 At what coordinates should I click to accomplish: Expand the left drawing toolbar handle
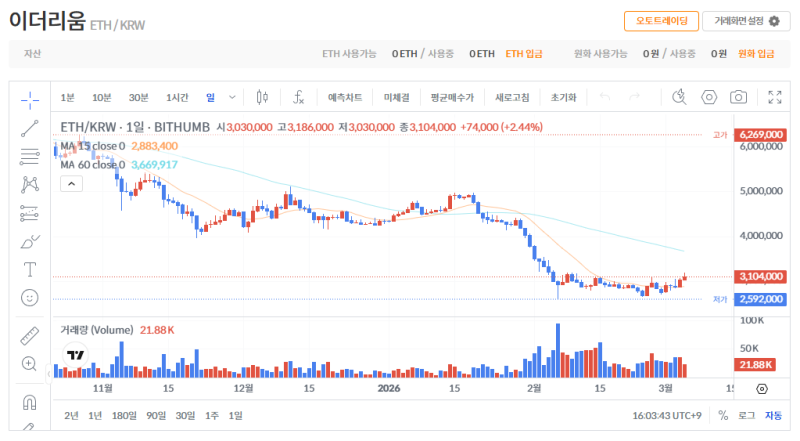tap(49, 374)
